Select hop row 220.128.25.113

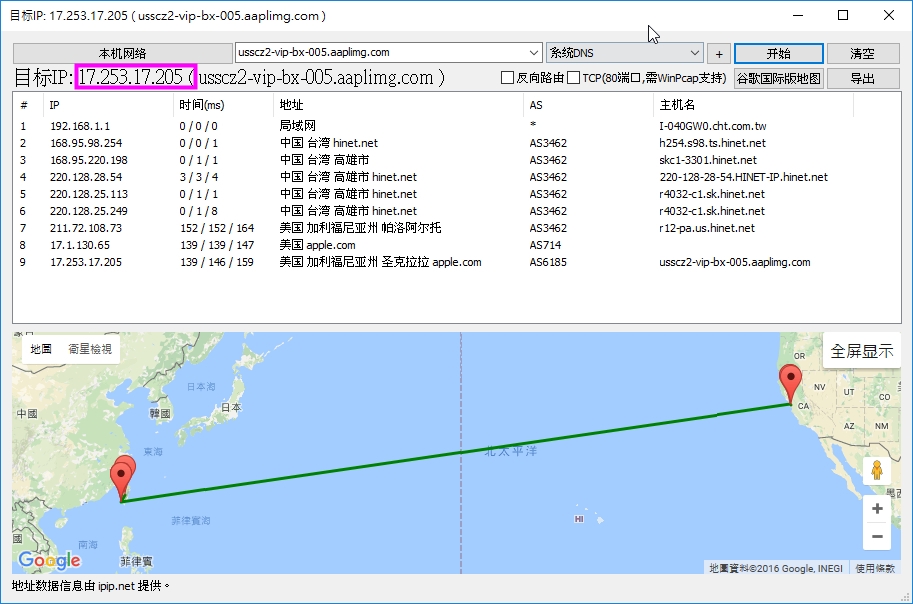[456, 193]
